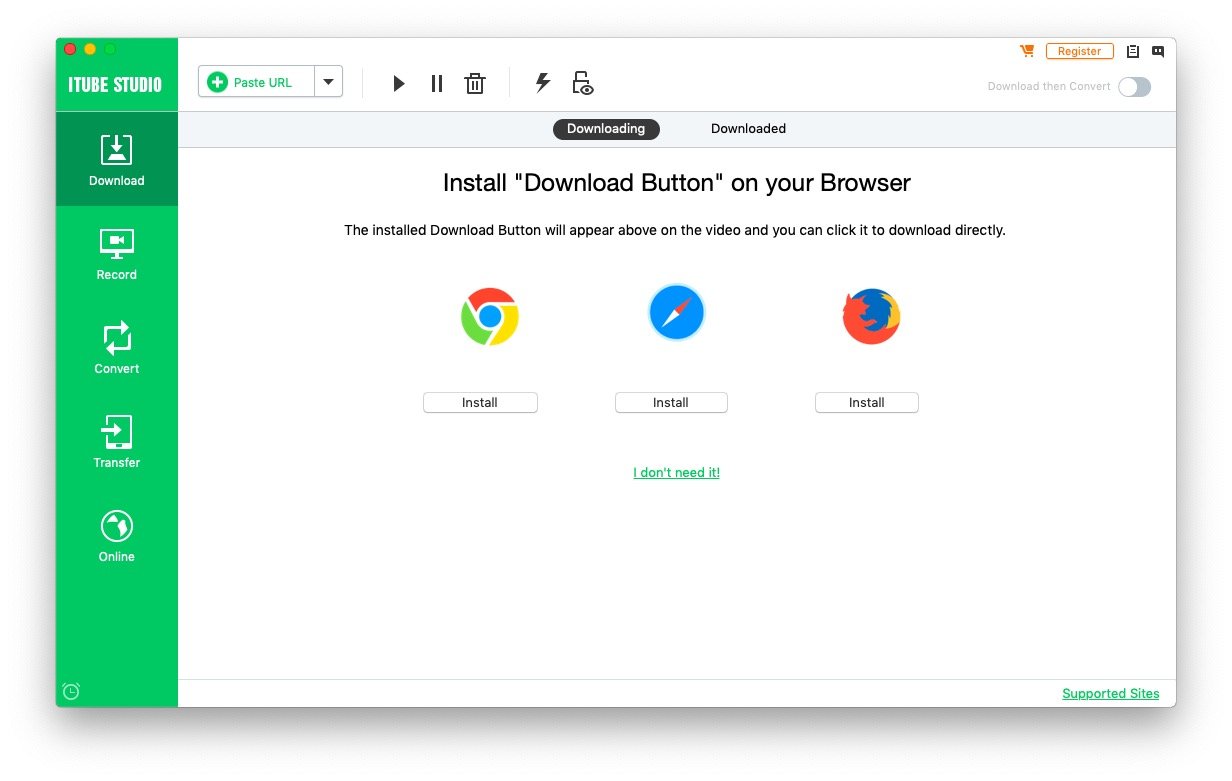Toggle Download then Convert switch
The image size is (1232, 781).
click(1134, 87)
